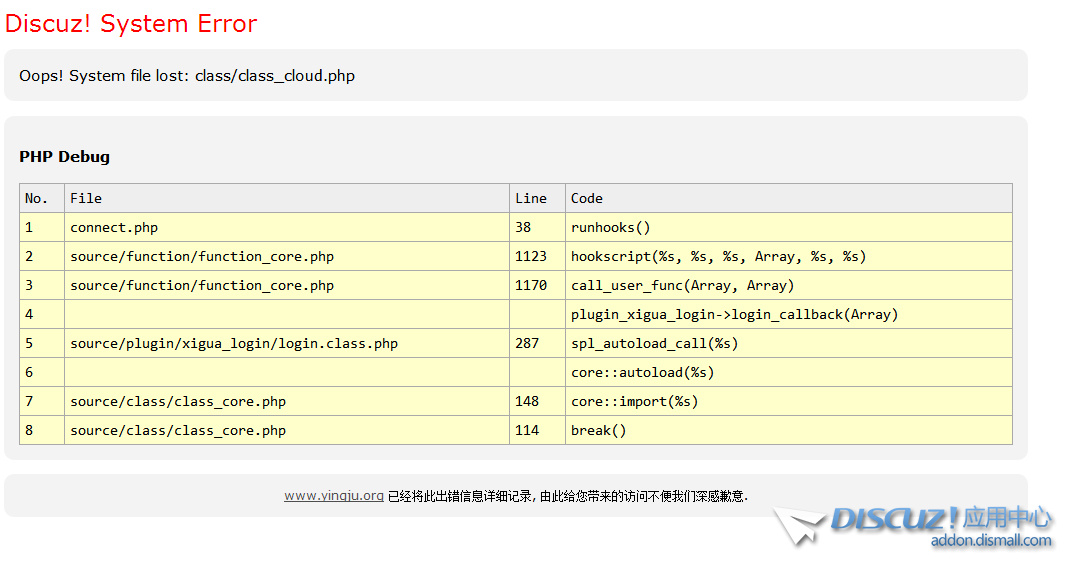Click the 'Line' column header
Viewport: 1070px width, 566px height.
(537, 198)
